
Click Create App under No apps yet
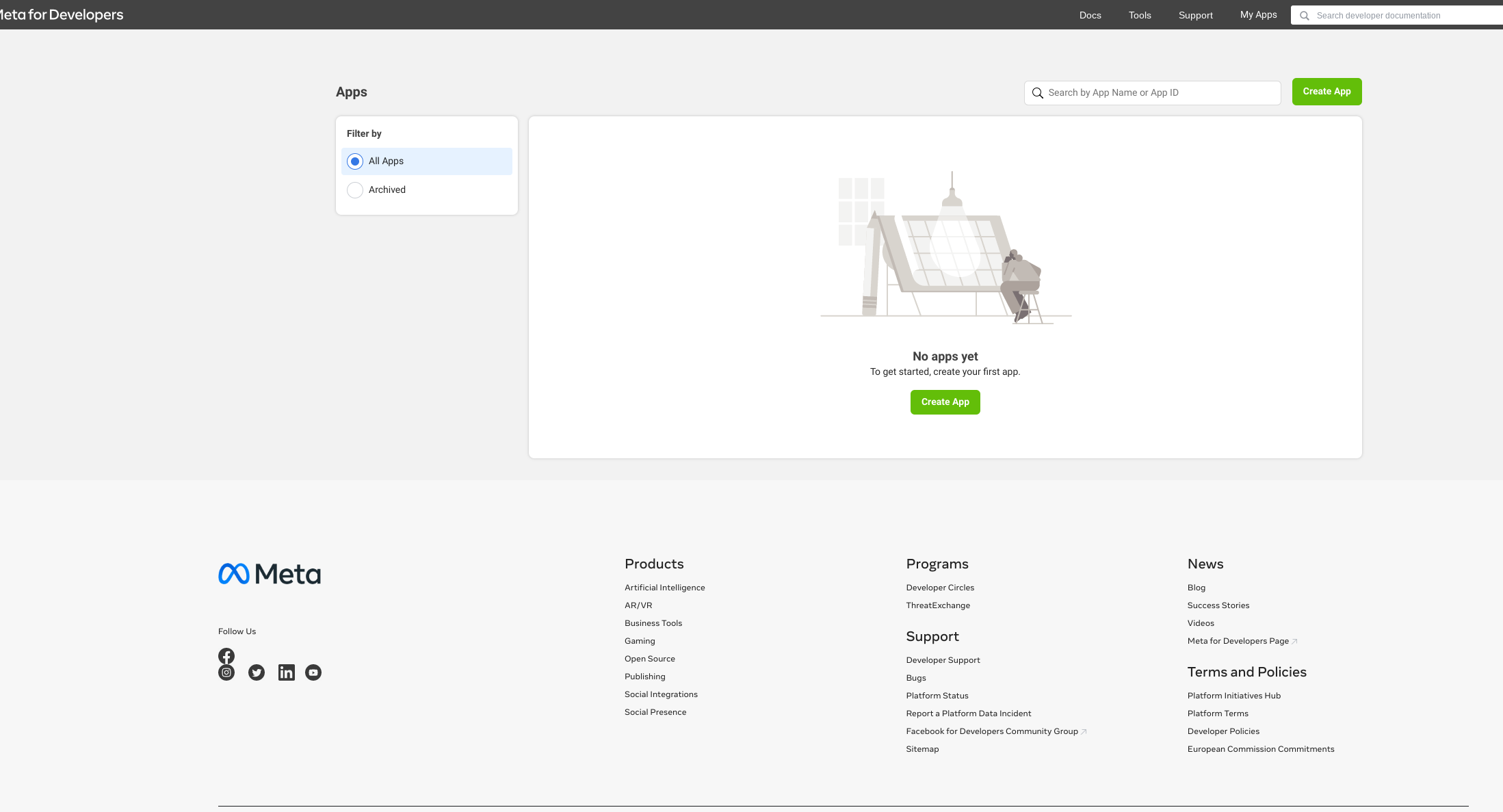click(945, 402)
